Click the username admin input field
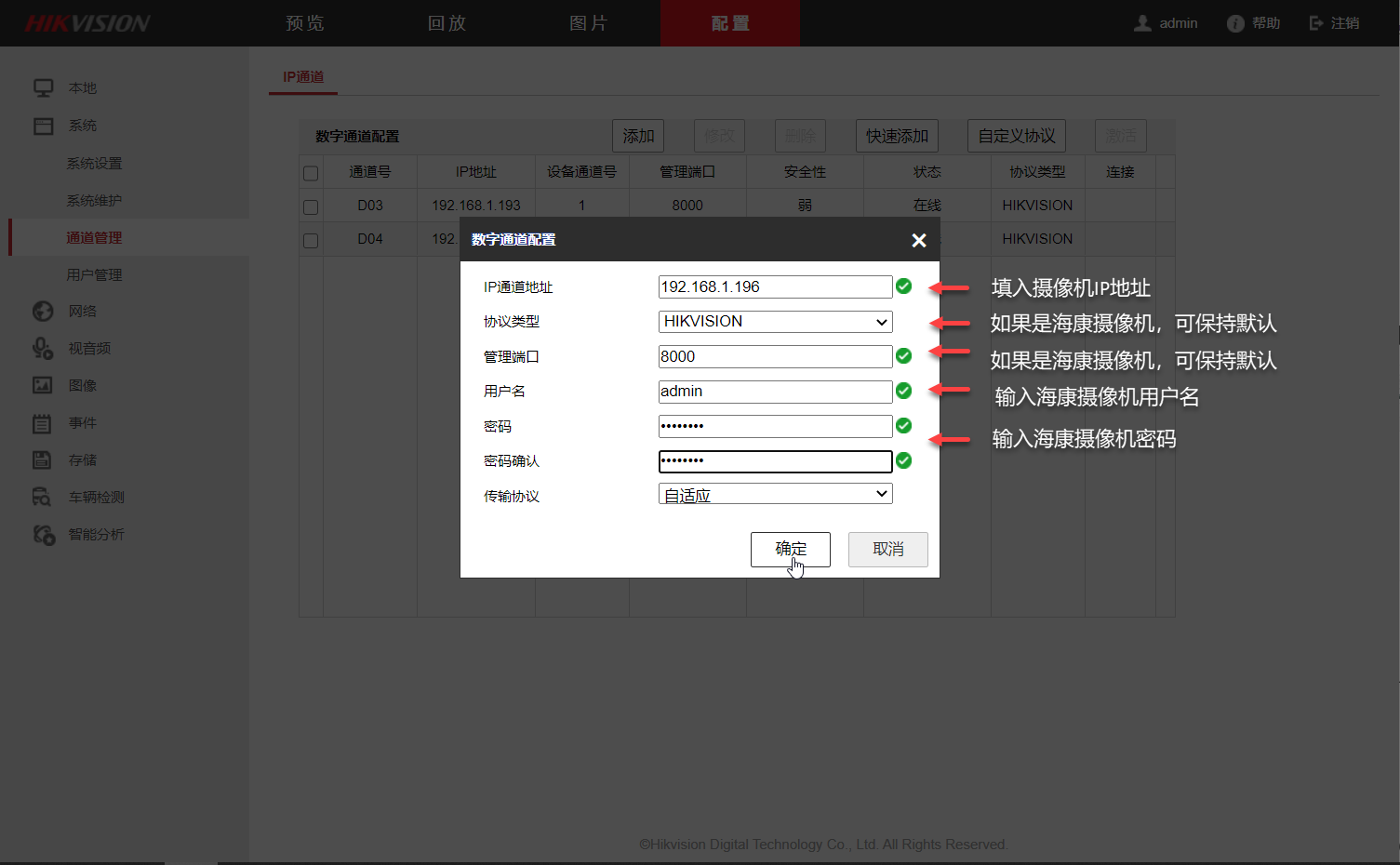1400x865 pixels. coord(776,391)
